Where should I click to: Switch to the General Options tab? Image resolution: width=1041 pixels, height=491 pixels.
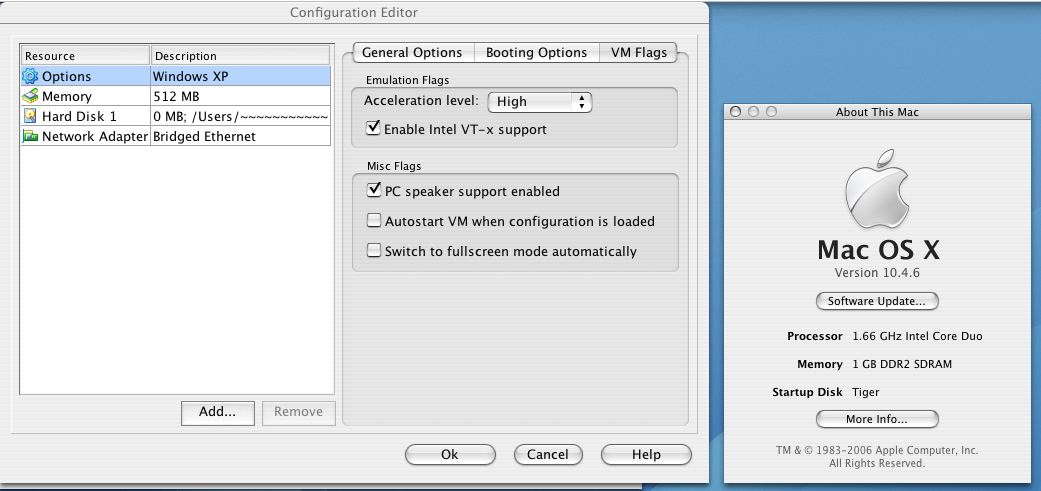pyautogui.click(x=413, y=52)
